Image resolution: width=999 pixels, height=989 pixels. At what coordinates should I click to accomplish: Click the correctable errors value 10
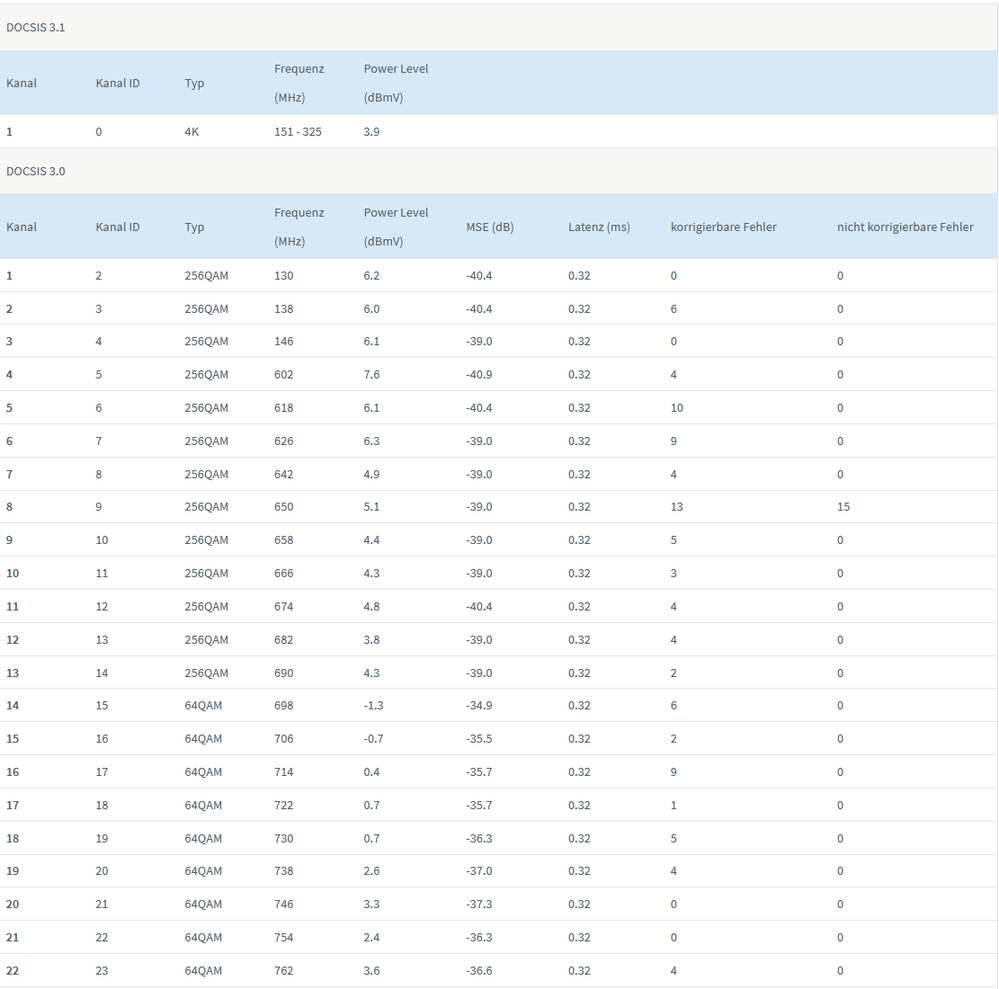(x=677, y=408)
